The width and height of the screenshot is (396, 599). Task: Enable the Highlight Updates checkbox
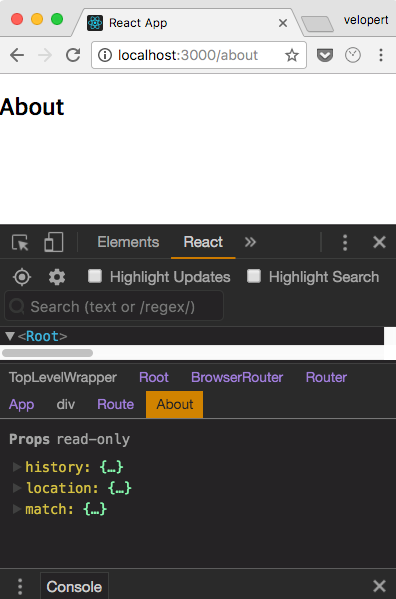[x=95, y=276]
